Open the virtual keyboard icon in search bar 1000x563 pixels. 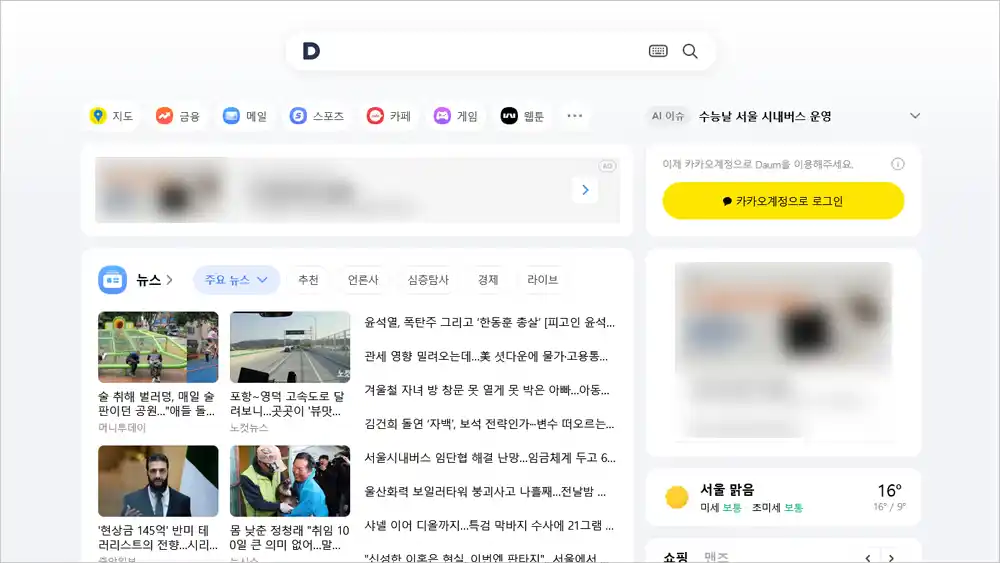(x=658, y=51)
